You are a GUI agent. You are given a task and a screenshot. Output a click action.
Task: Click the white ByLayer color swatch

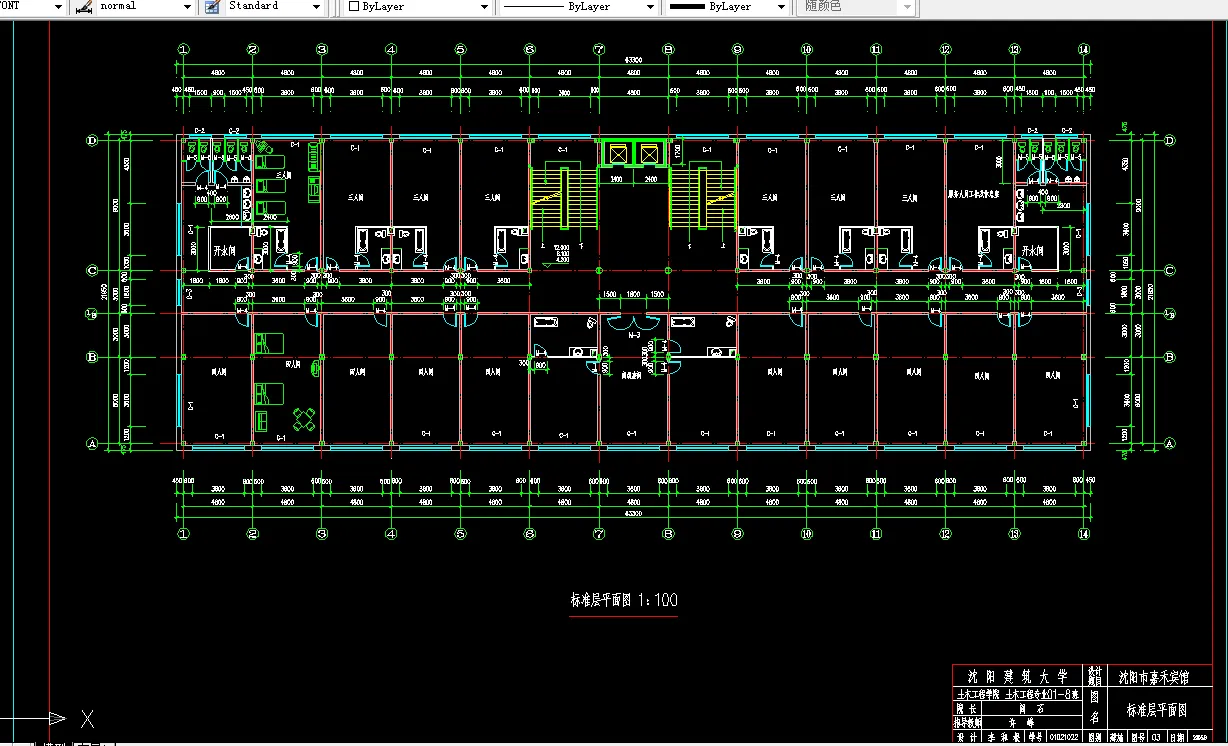(x=353, y=6)
